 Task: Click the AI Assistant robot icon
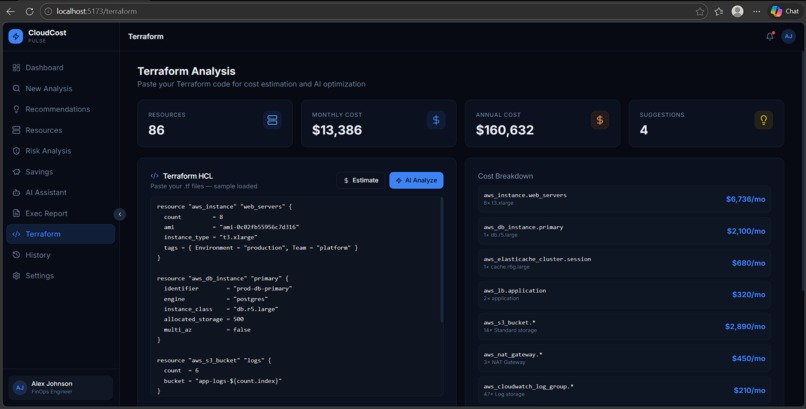click(16, 193)
